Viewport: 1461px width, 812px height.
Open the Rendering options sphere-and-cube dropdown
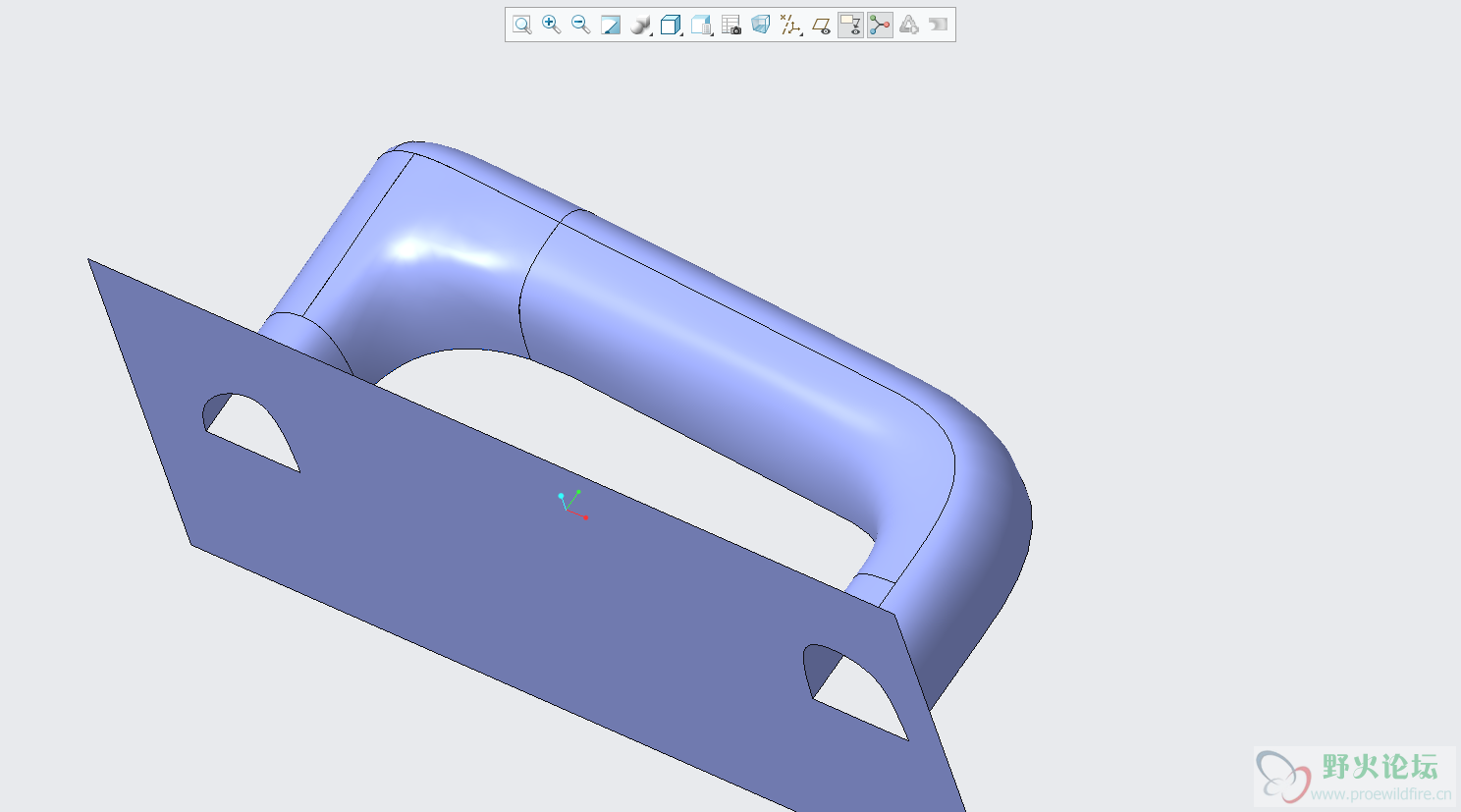pos(641,25)
